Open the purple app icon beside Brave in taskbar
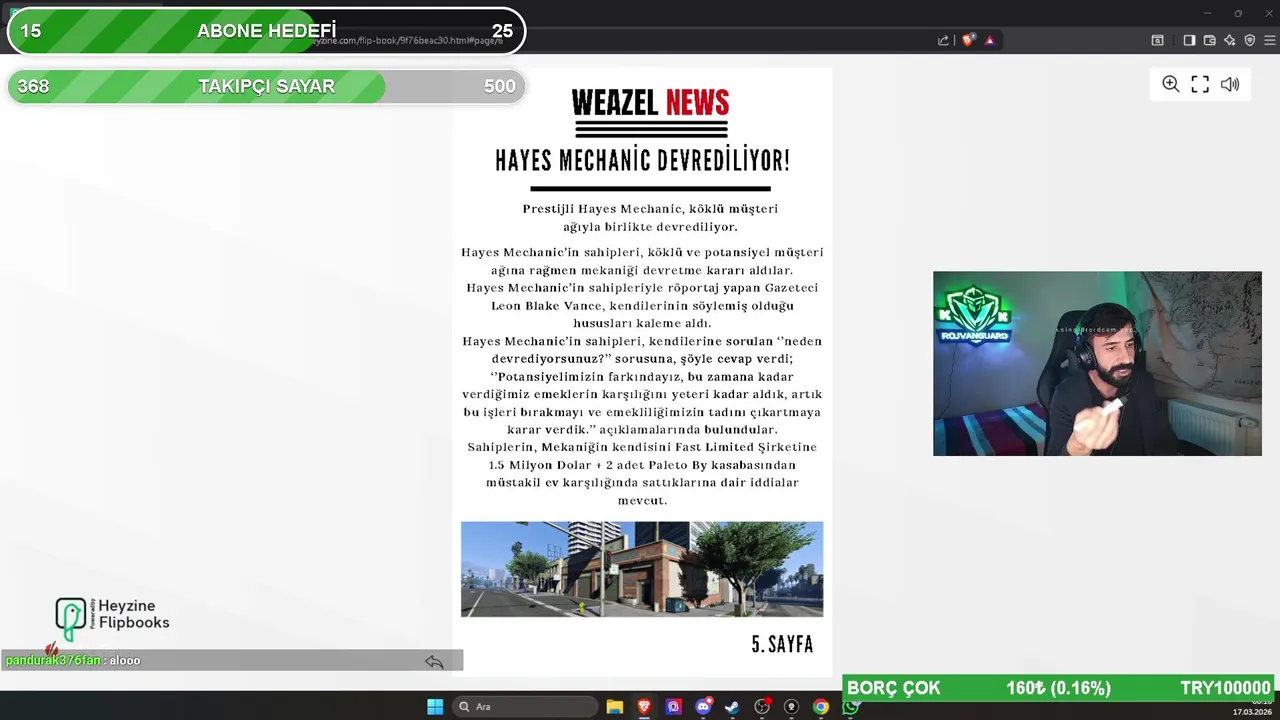This screenshot has width=1280, height=720. pos(674,707)
